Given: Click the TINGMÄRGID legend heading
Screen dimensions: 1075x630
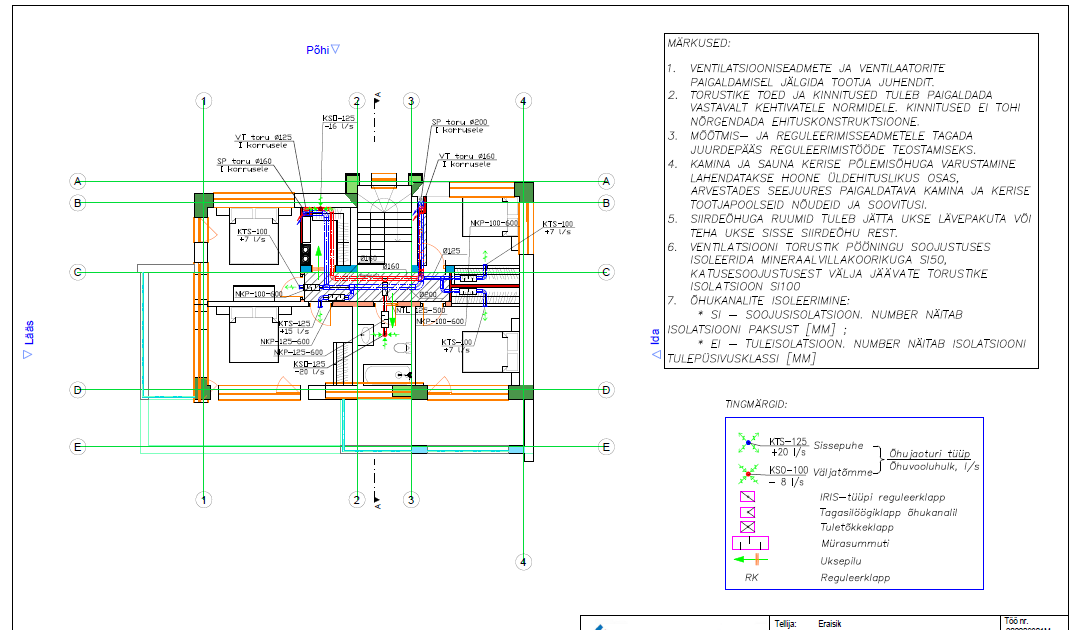Looking at the screenshot, I should click(756, 404).
